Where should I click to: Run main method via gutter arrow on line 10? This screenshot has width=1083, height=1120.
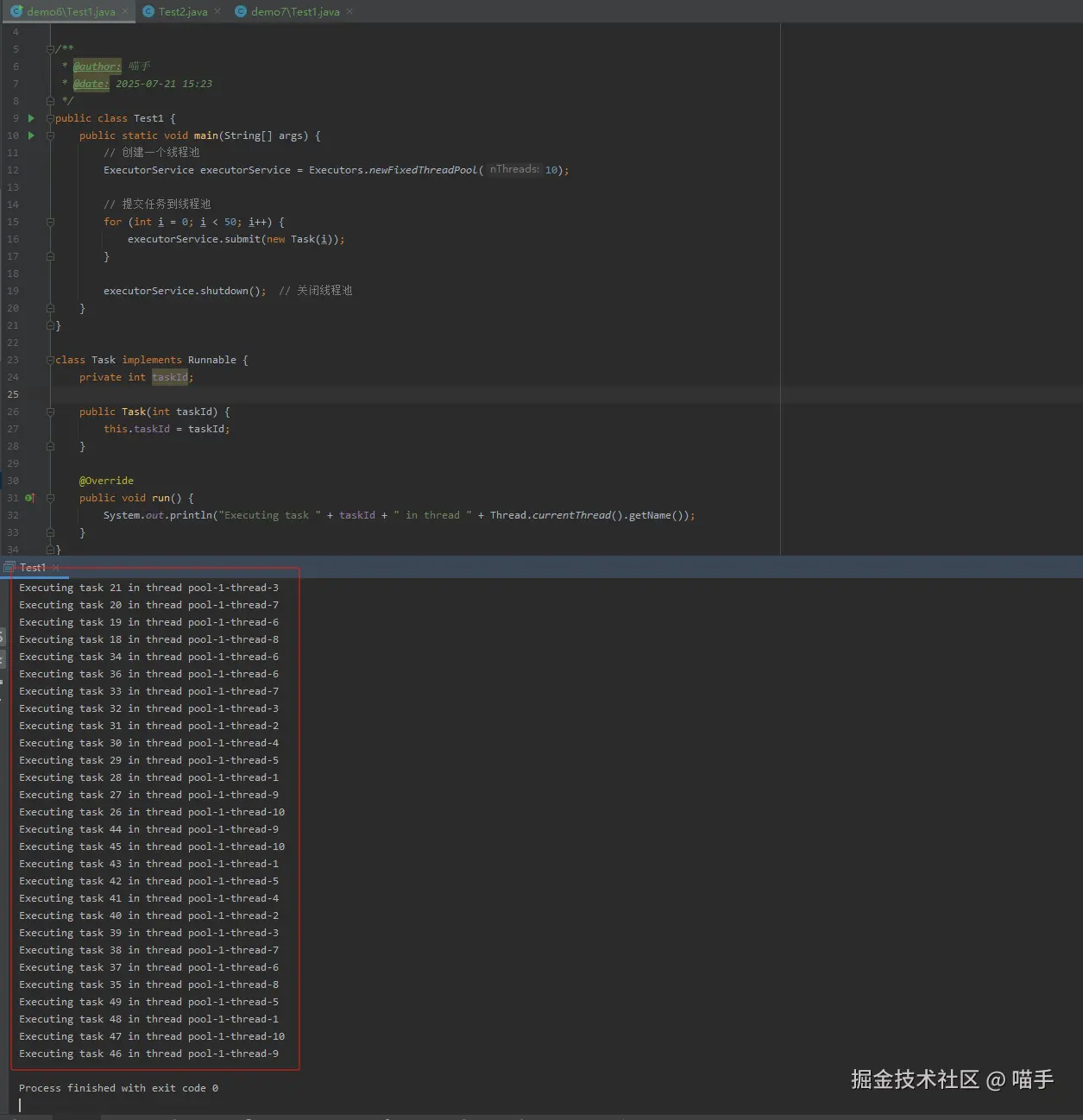[31, 135]
